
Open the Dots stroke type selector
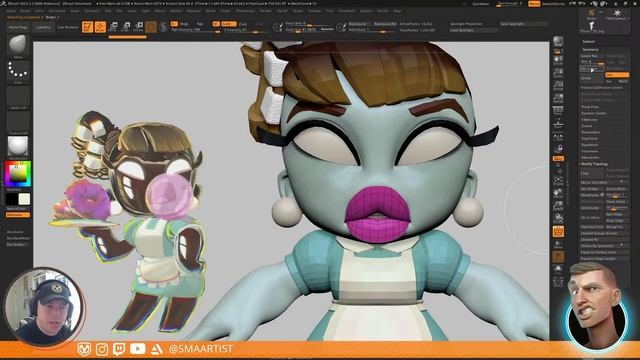click(x=18, y=72)
